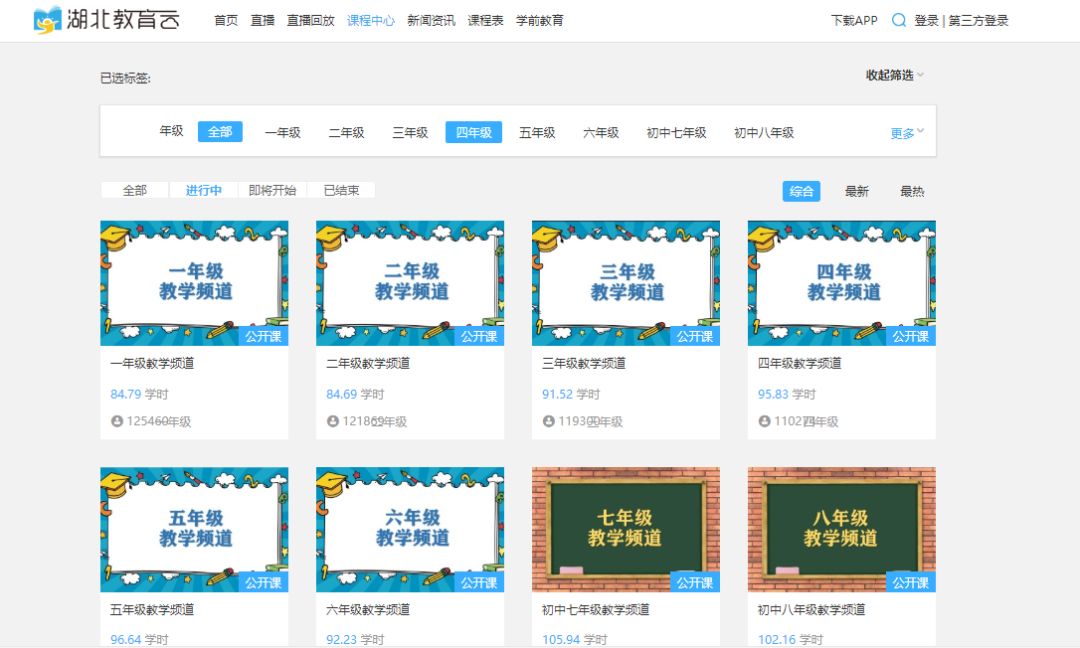Expand 更多 grade options

pos(906,133)
